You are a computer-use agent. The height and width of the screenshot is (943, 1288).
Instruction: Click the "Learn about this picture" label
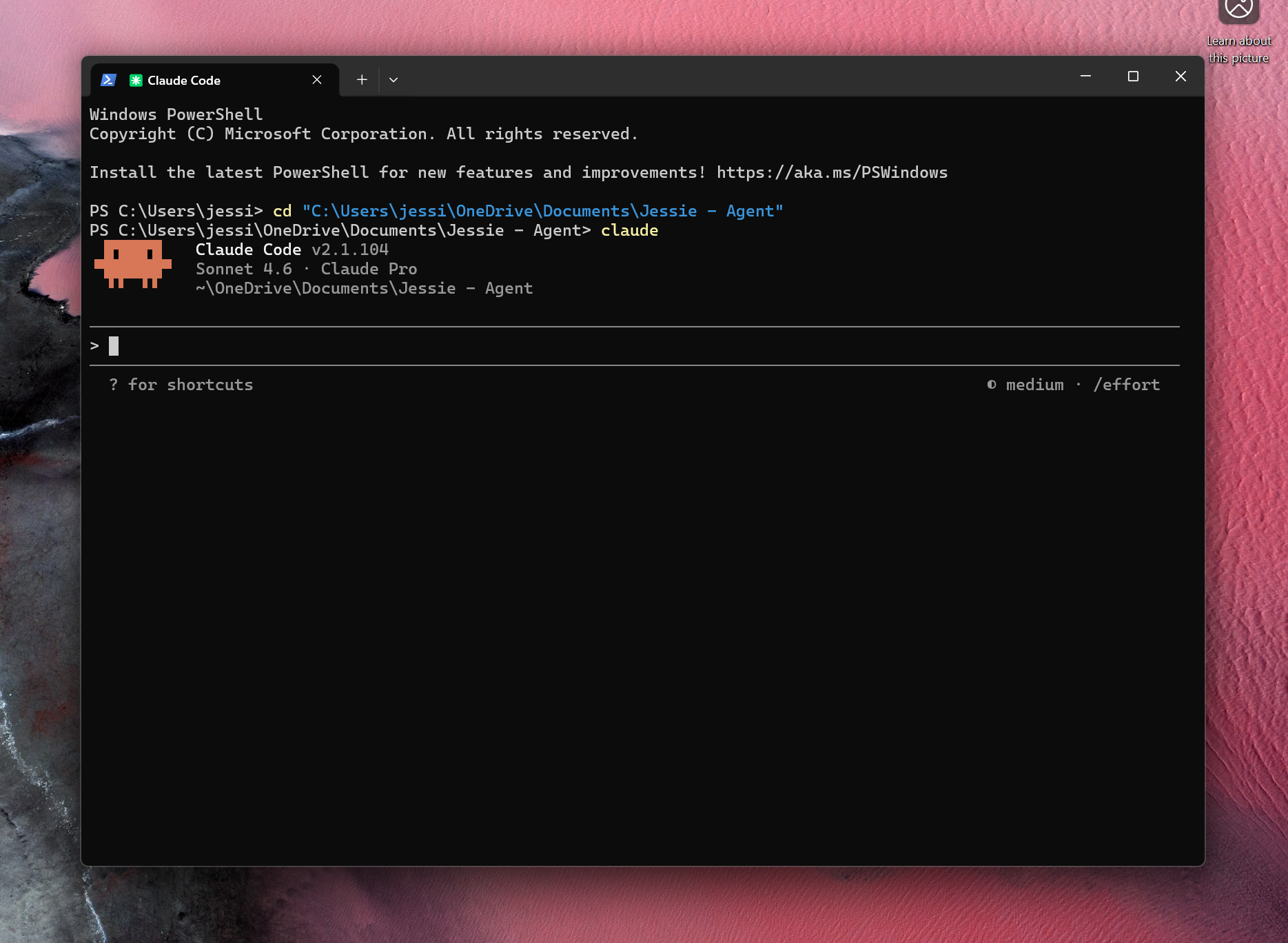click(x=1239, y=50)
